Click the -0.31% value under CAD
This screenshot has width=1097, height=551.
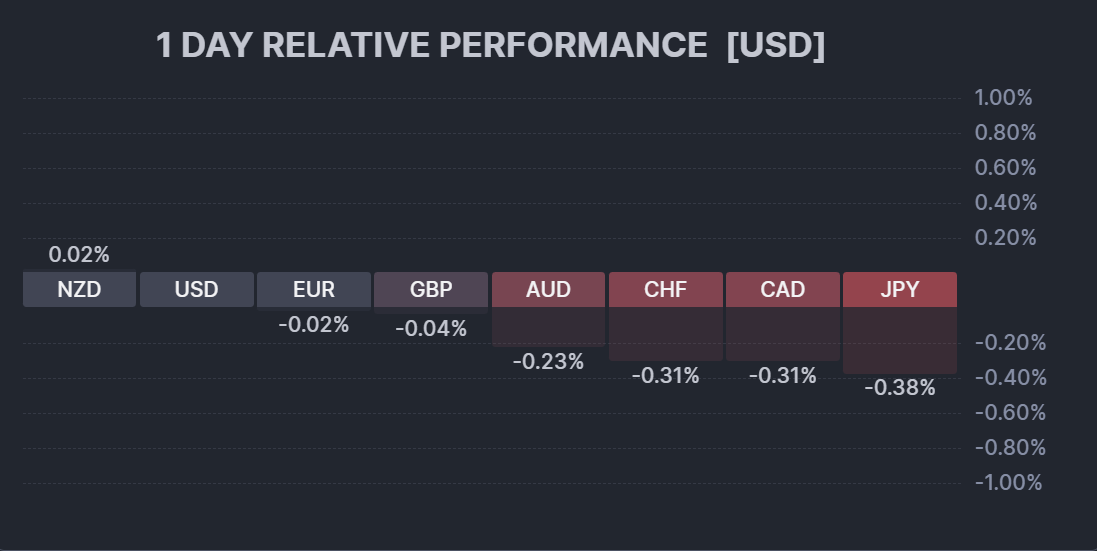tap(783, 375)
